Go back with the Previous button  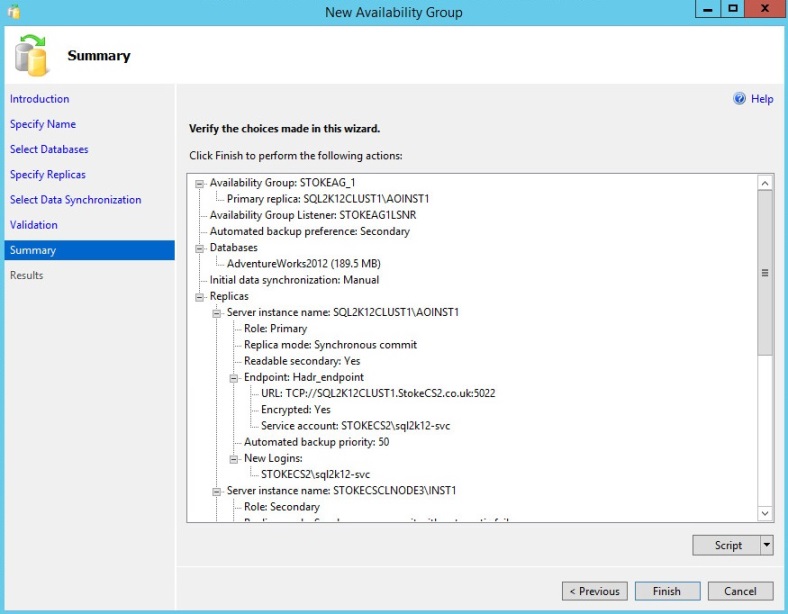click(x=595, y=591)
